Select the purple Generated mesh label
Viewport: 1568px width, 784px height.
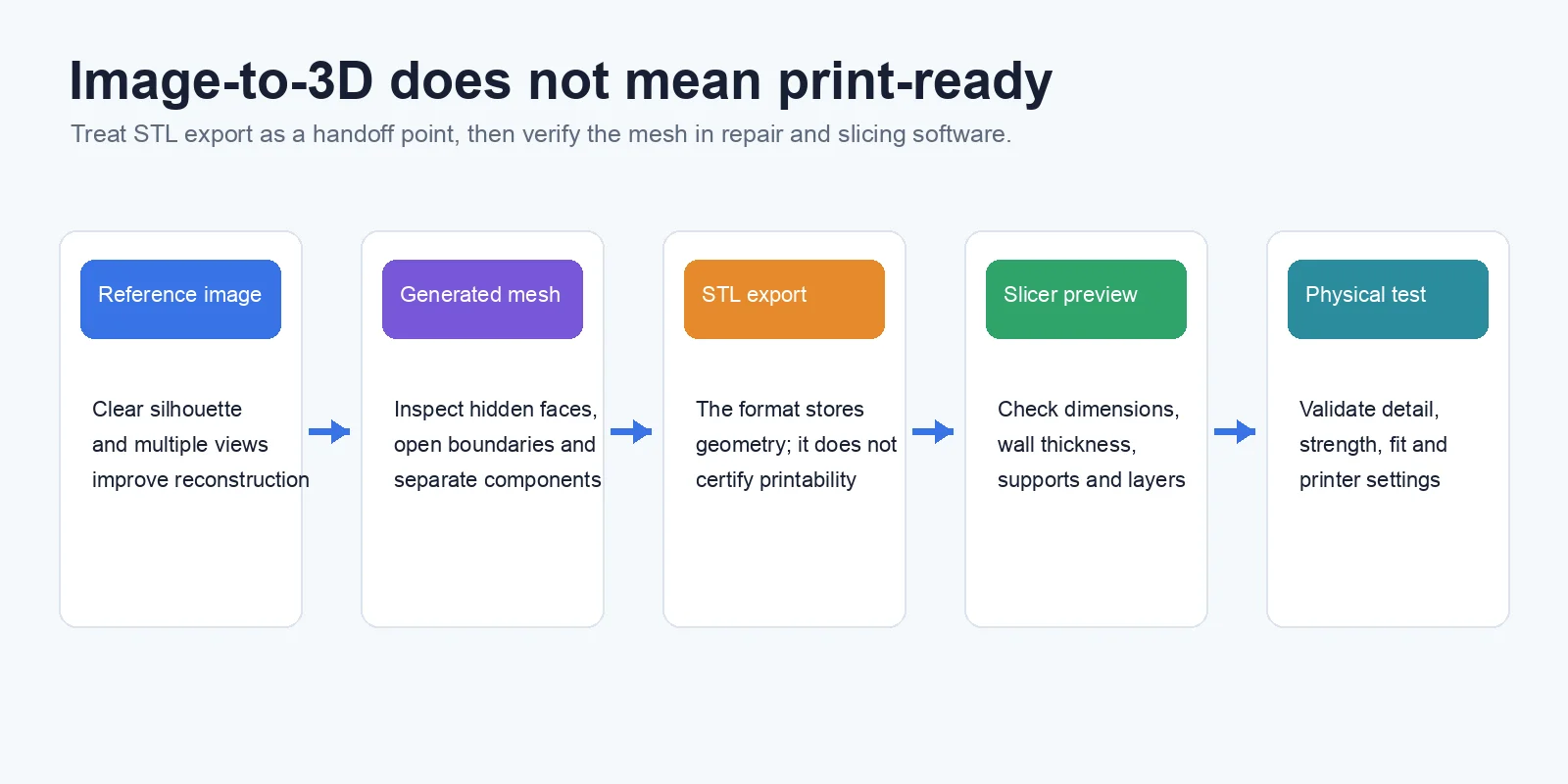point(482,299)
